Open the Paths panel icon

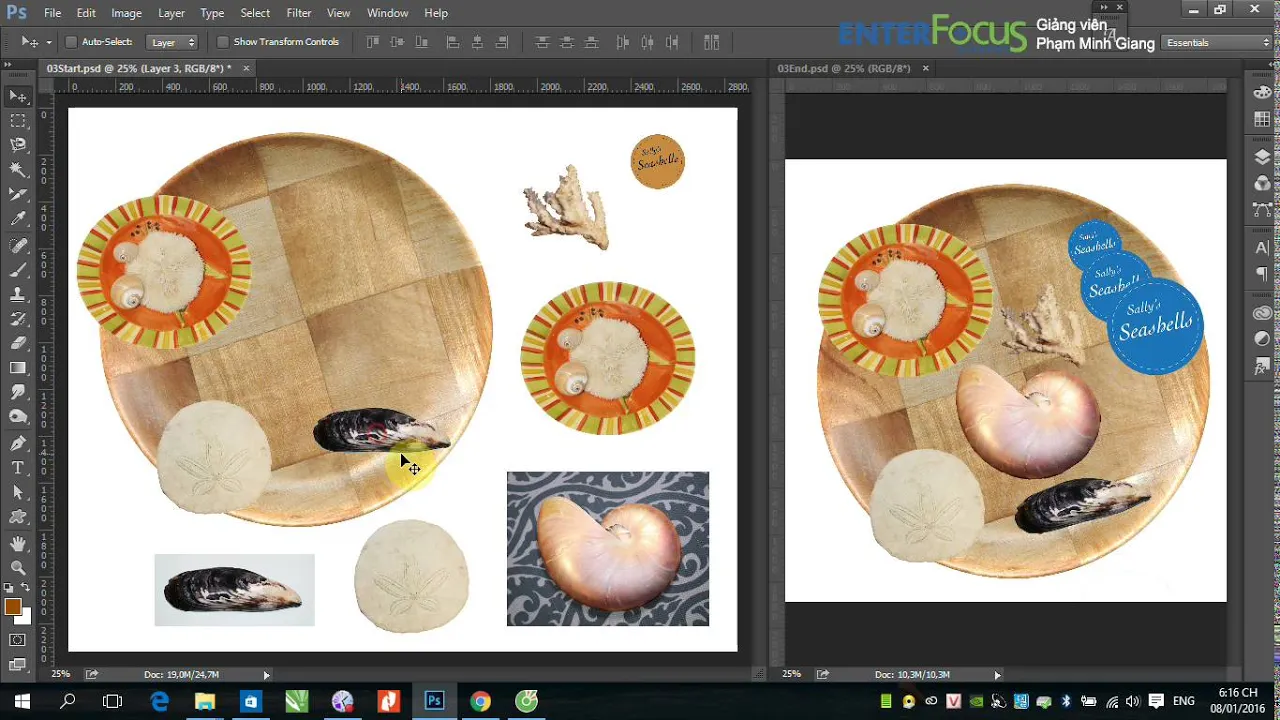coord(1262,210)
